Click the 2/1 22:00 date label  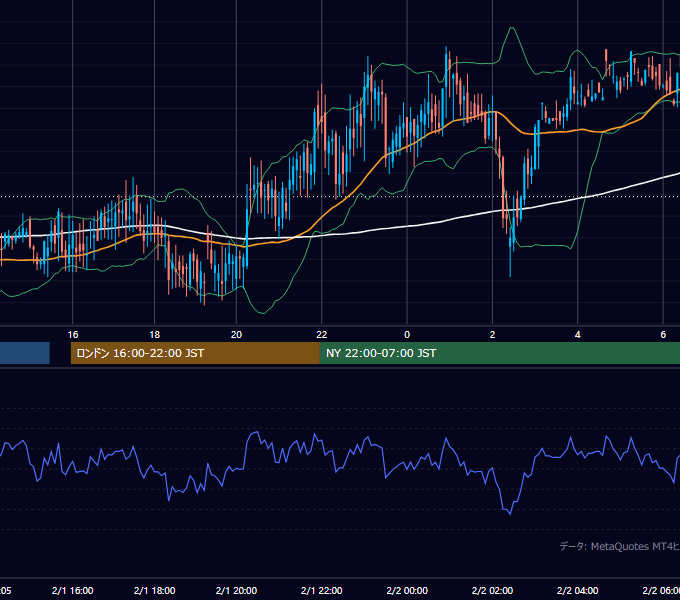(x=321, y=590)
